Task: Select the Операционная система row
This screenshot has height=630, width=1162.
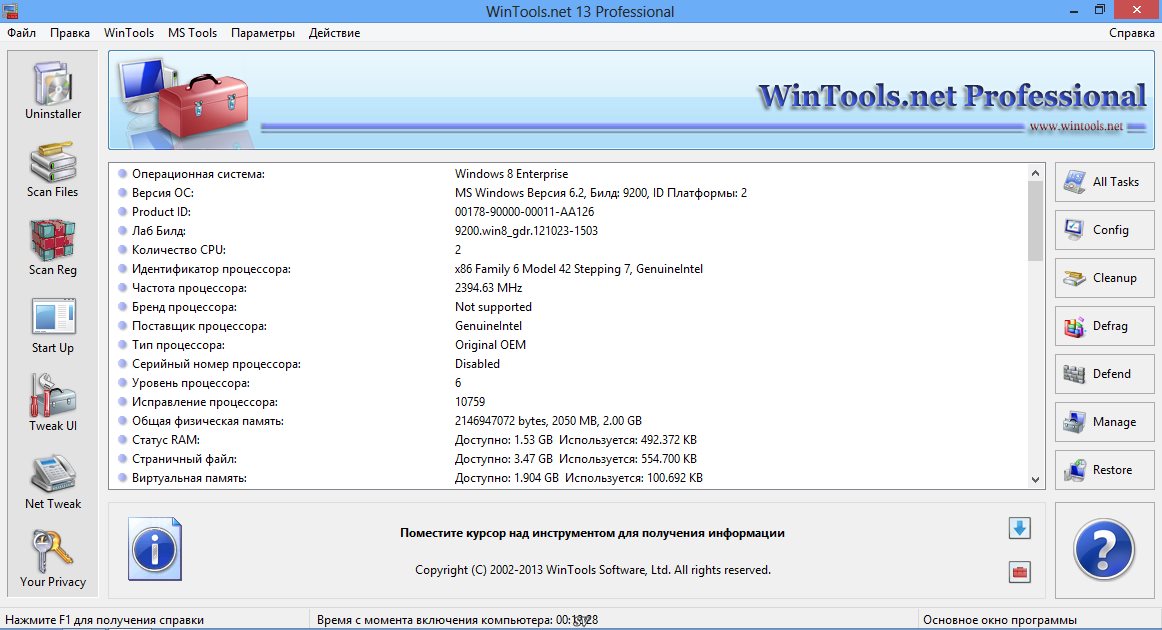Action: (x=198, y=174)
